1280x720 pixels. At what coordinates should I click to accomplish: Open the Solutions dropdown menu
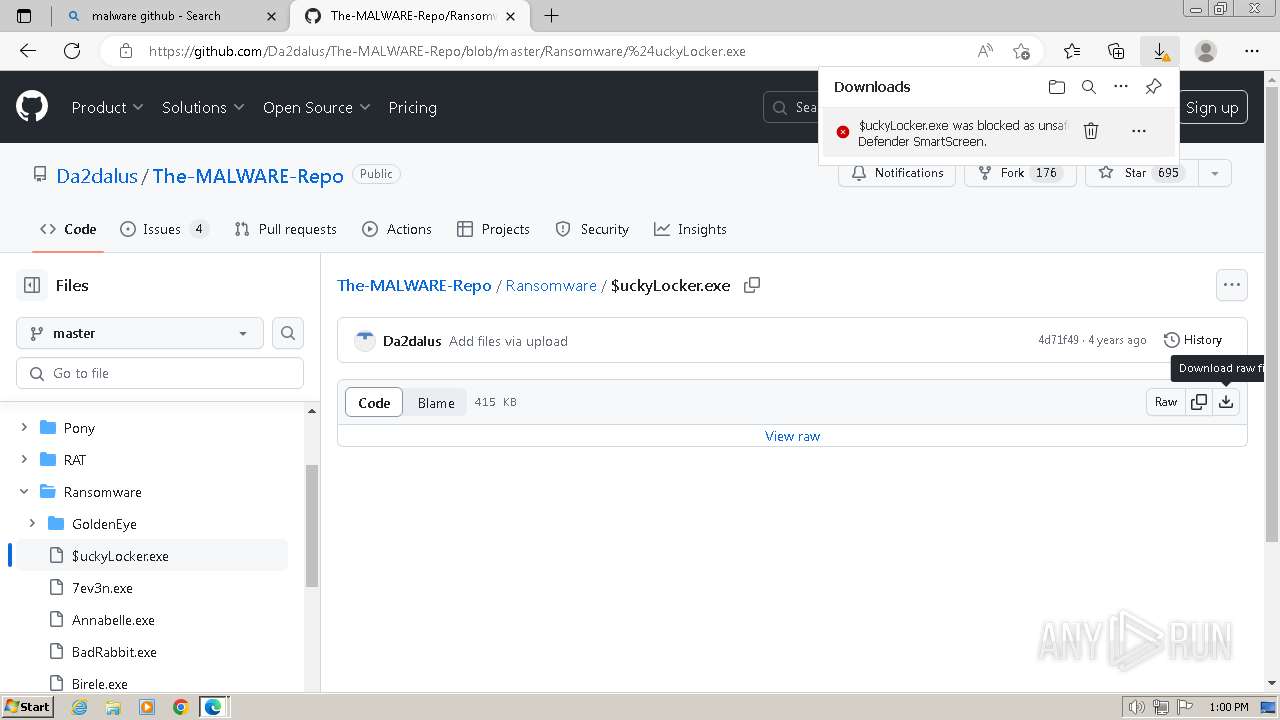point(202,107)
